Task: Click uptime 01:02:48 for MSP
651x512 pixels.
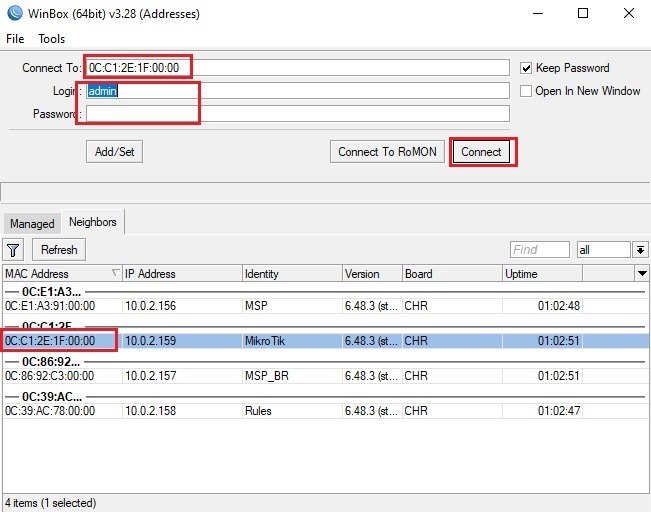Action: 559,306
